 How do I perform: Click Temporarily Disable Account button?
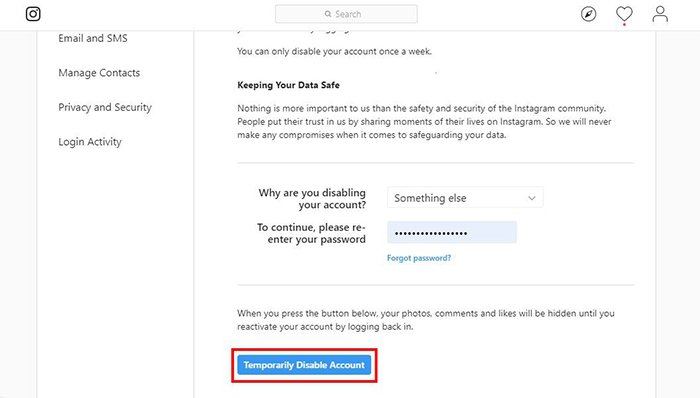[x=304, y=365]
